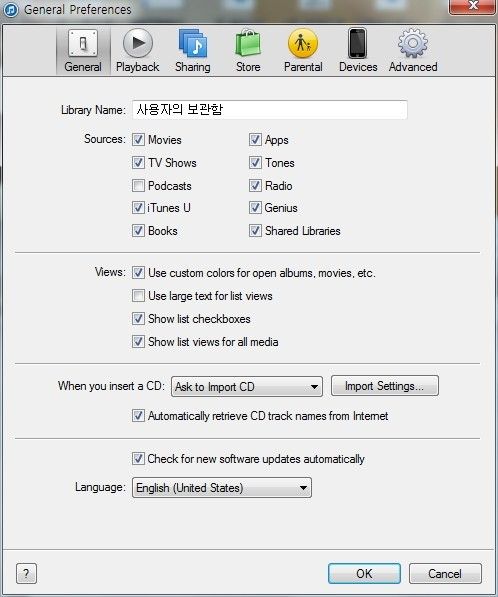This screenshot has width=498, height=597.
Task: Close the General Preferences window
Action: click(472, 6)
